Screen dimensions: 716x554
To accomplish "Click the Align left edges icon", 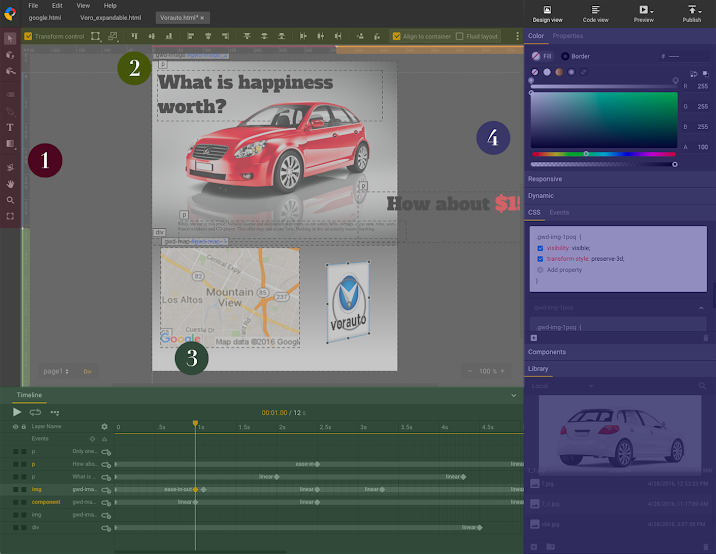I will (190, 36).
